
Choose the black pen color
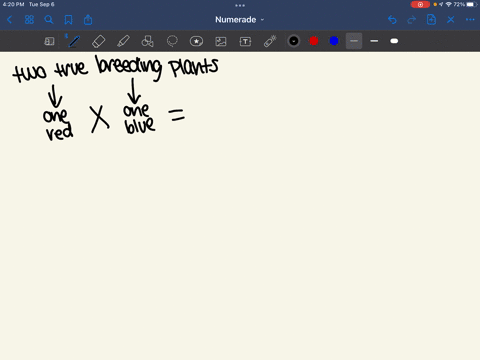(x=294, y=41)
